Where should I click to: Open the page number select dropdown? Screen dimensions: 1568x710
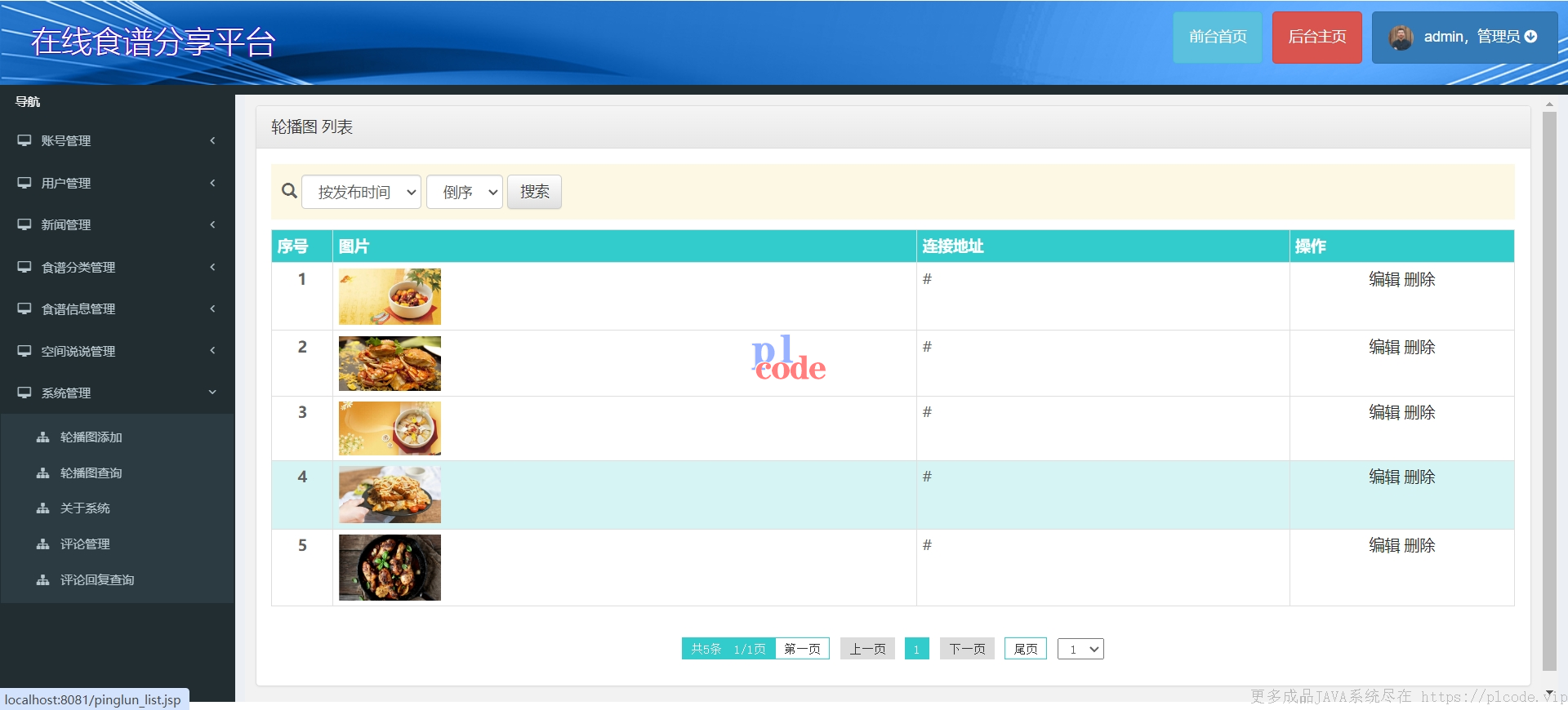tap(1080, 649)
